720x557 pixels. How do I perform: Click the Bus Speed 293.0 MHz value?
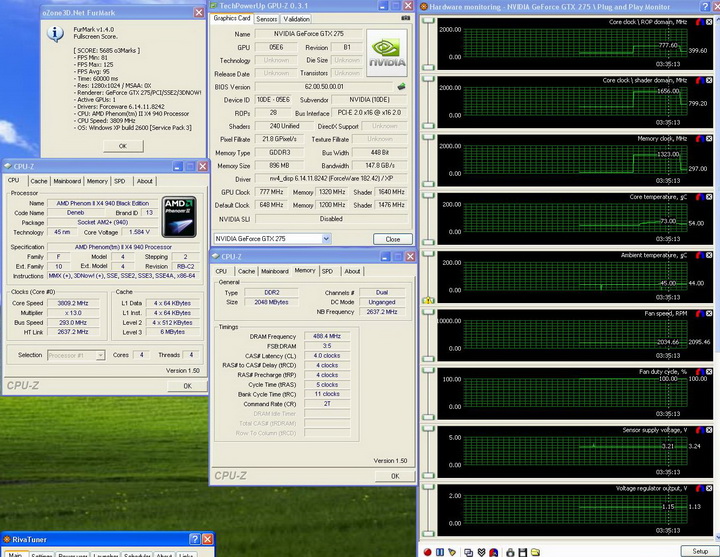click(x=73, y=322)
